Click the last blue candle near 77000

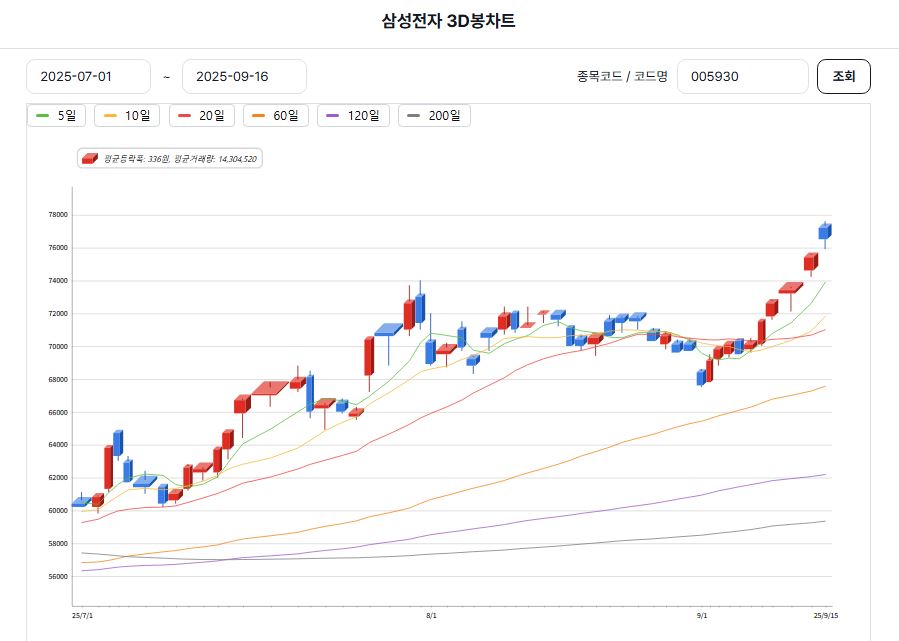[x=825, y=231]
